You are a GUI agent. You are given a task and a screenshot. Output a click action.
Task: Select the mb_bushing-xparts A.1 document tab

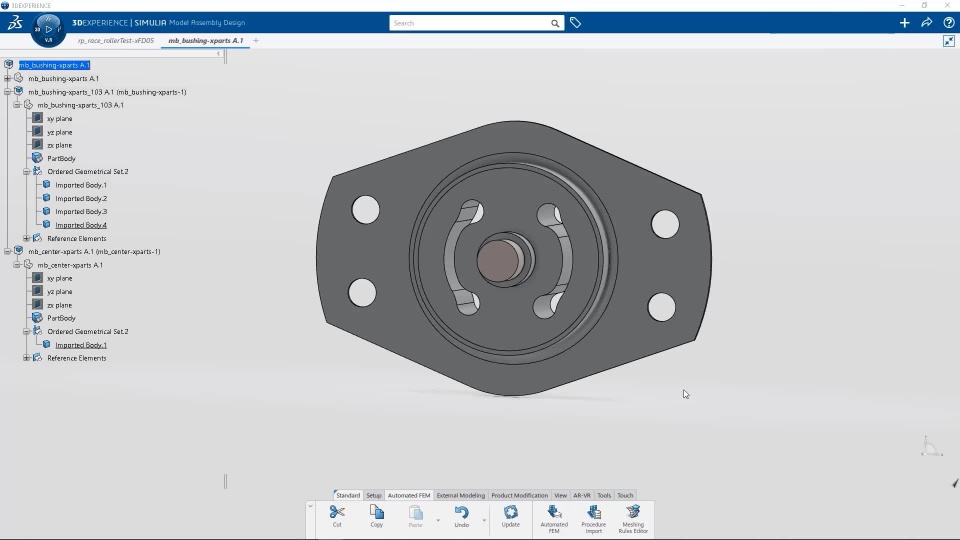206,41
